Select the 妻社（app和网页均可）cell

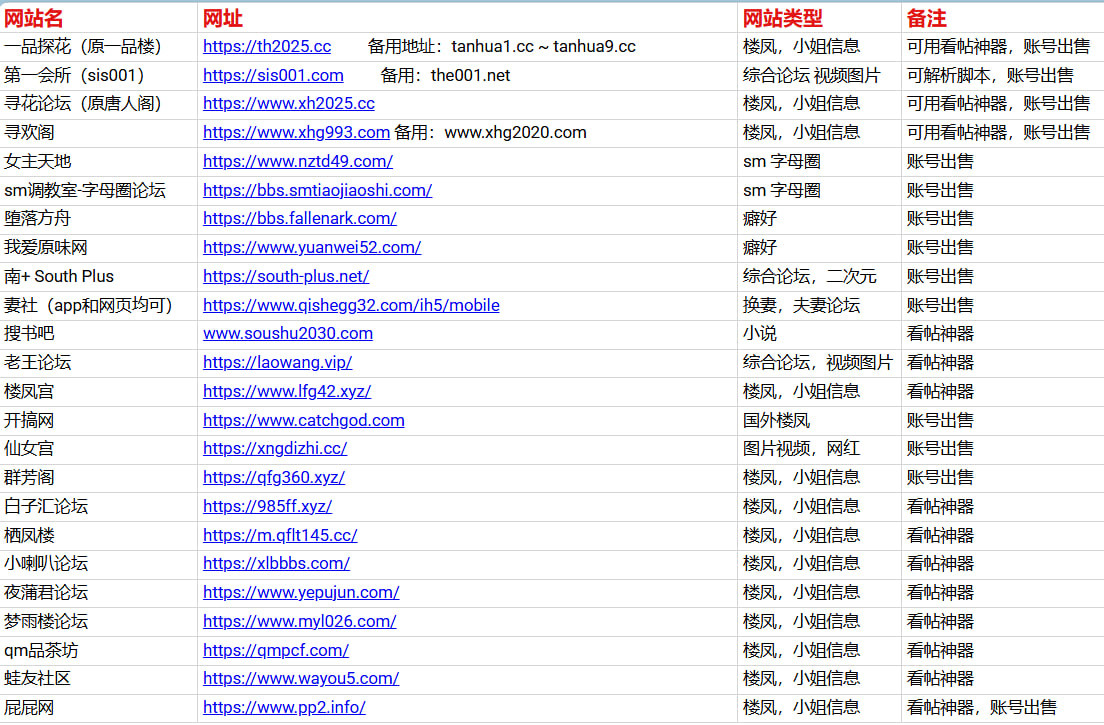(99, 305)
